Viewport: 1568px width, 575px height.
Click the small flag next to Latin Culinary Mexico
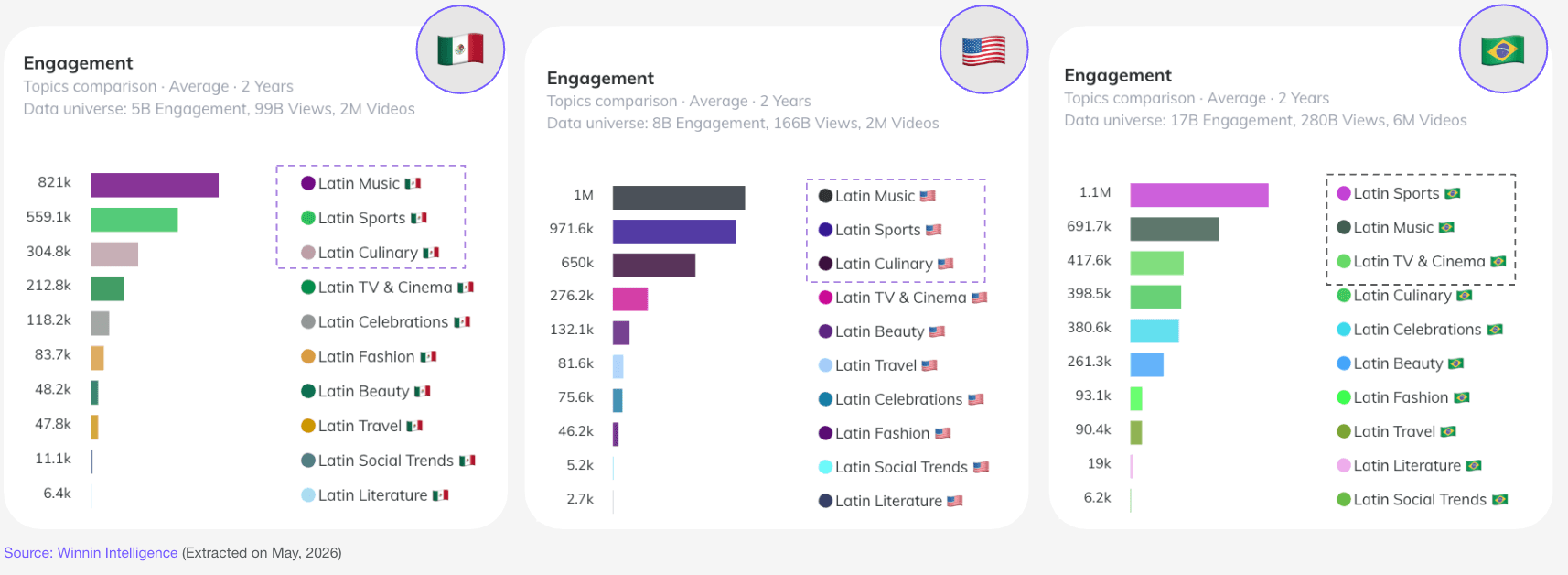click(431, 253)
